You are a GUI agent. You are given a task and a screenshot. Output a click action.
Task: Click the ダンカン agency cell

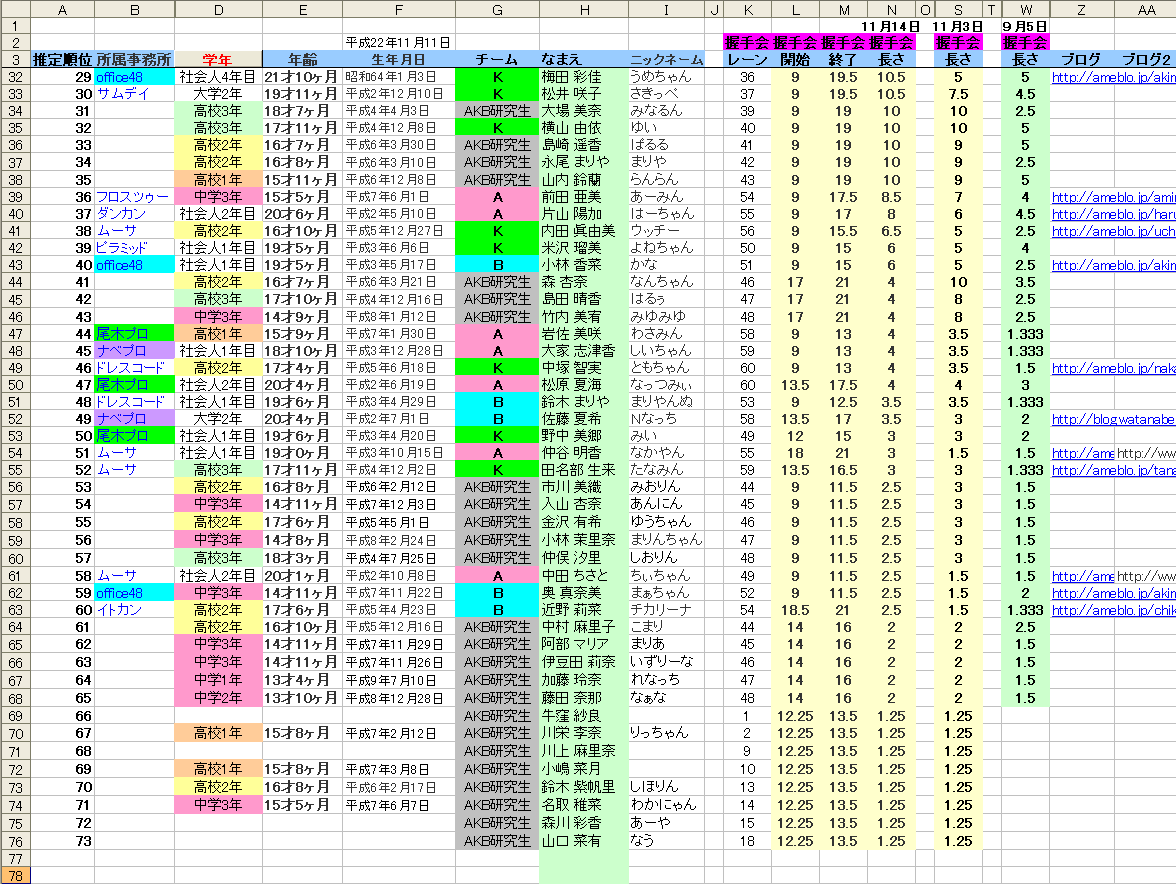tap(134, 214)
